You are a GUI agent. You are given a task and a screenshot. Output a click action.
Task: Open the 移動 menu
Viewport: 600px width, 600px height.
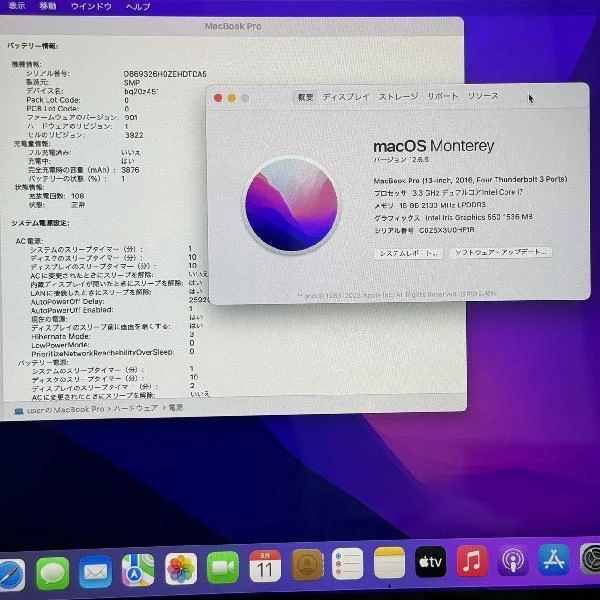pyautogui.click(x=48, y=6)
